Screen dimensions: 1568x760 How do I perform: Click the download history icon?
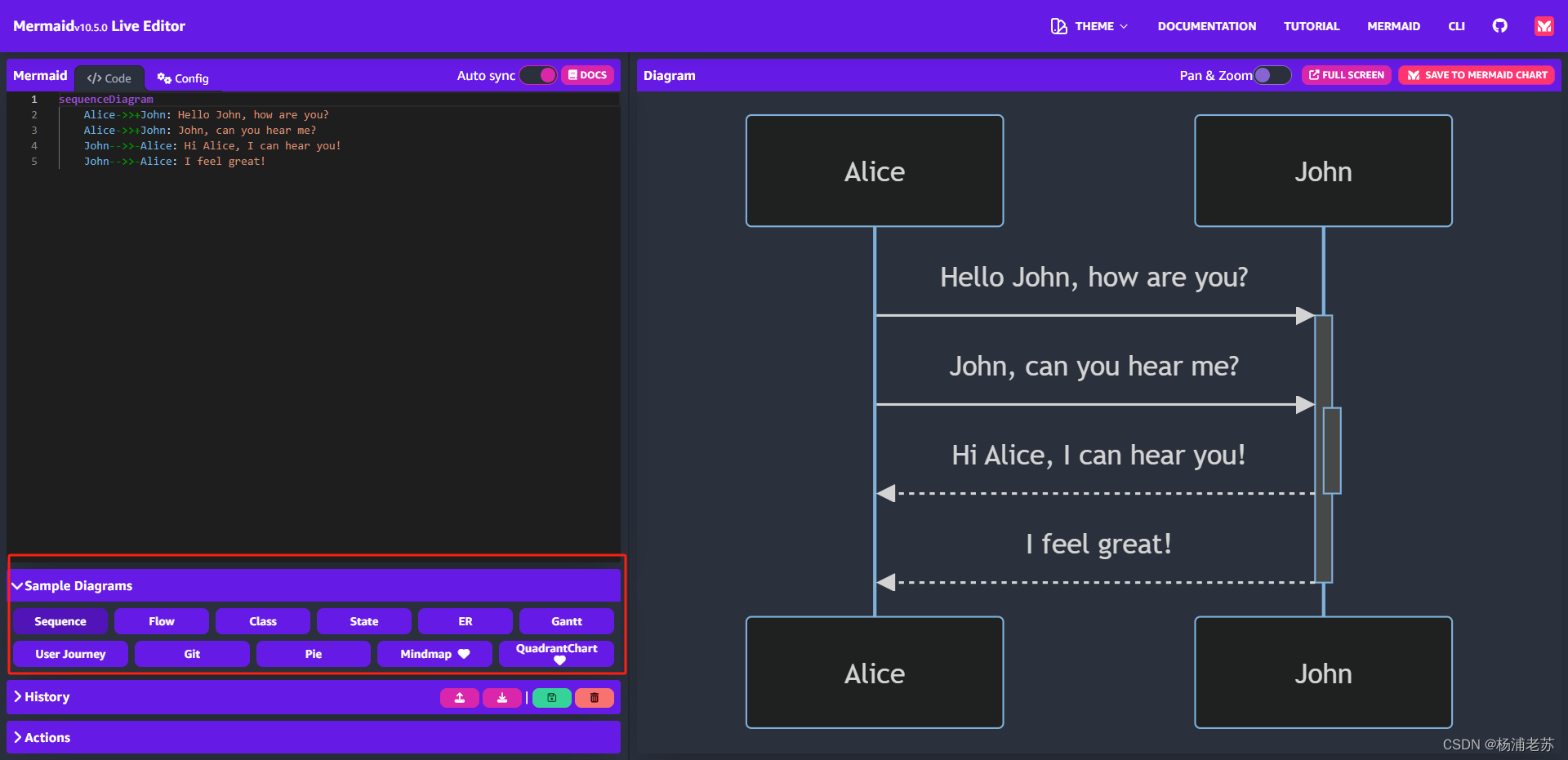point(502,698)
